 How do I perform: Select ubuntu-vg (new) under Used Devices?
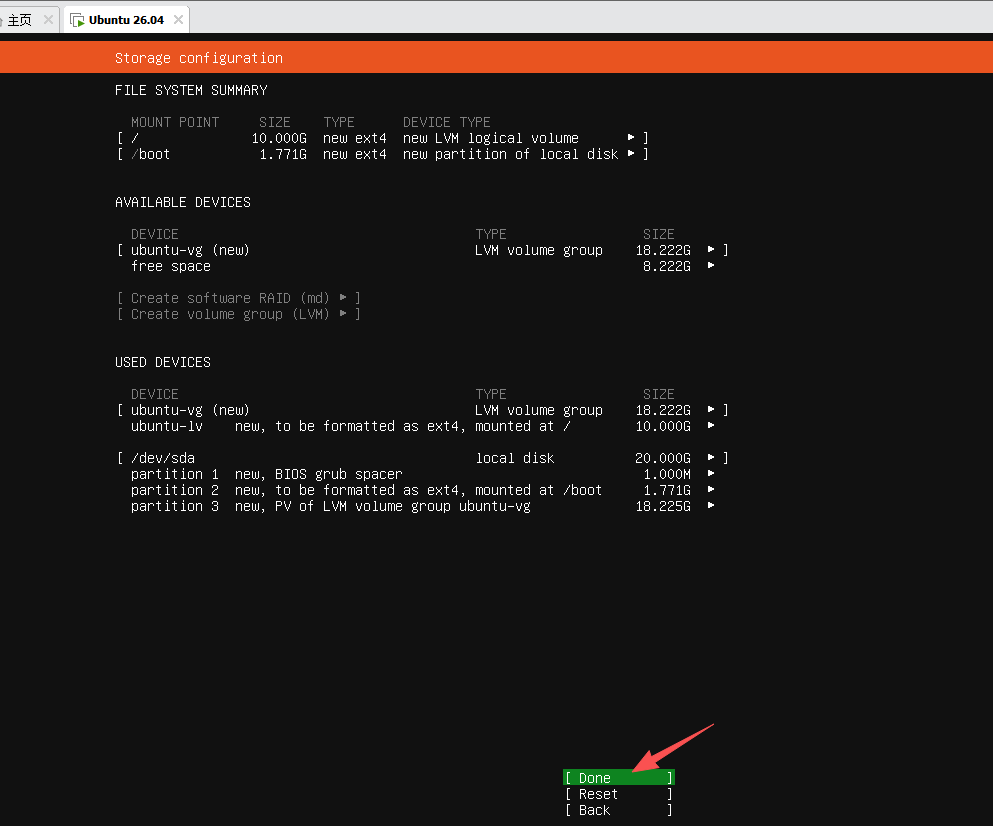(422, 410)
